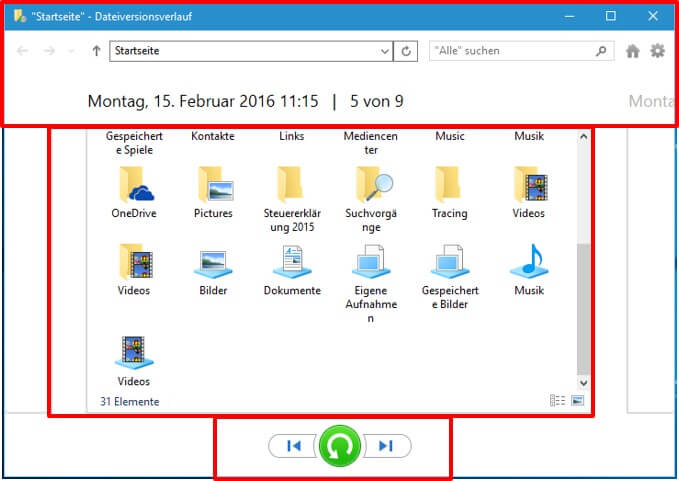
Task: Open the OneDrive folder
Action: [134, 193]
